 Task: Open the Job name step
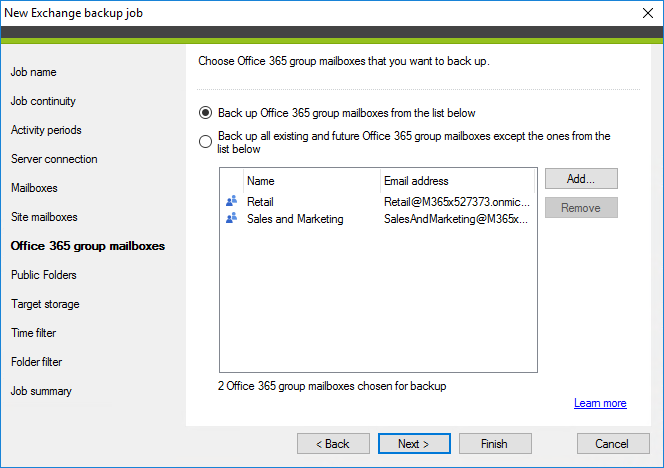coord(33,72)
